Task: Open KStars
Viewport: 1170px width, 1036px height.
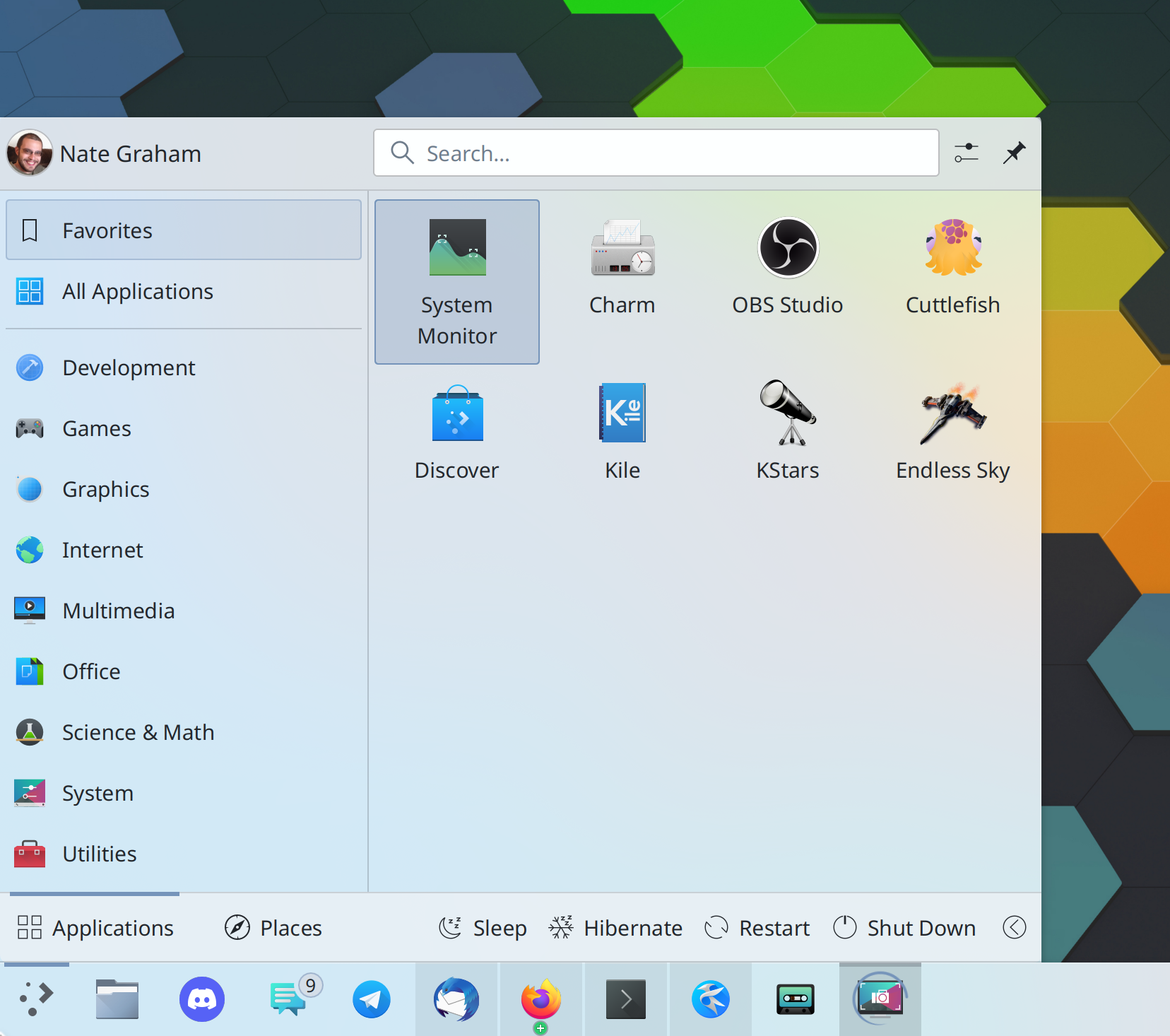Action: [x=787, y=432]
